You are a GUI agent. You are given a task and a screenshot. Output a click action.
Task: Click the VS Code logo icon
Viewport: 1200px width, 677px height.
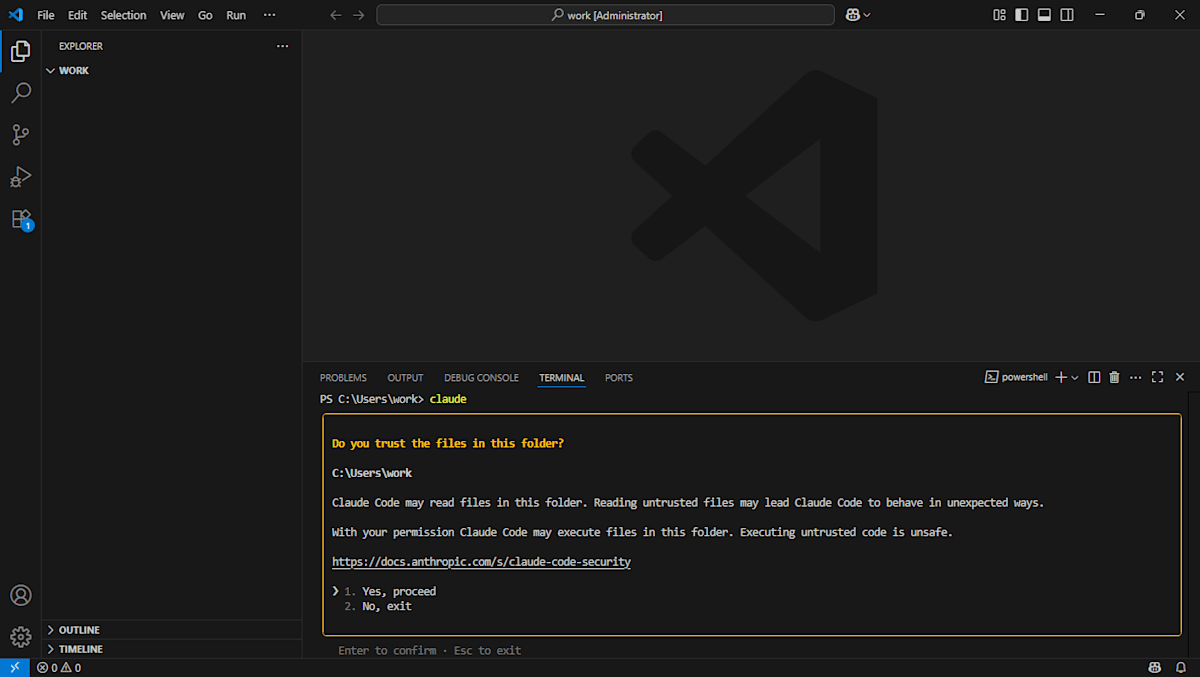click(x=15, y=15)
